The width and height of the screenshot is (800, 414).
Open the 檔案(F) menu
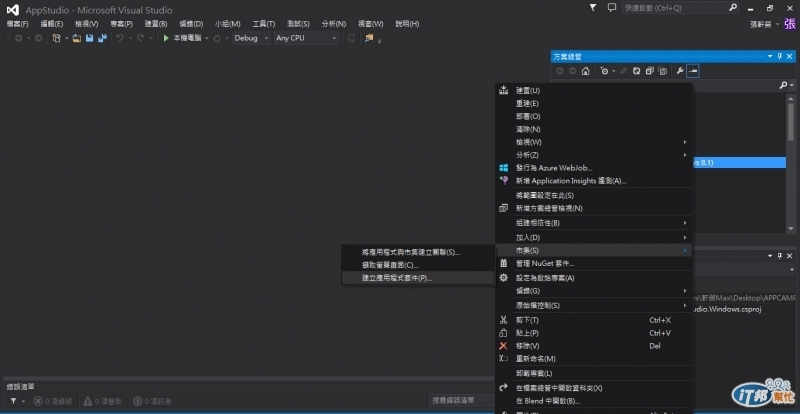point(18,24)
